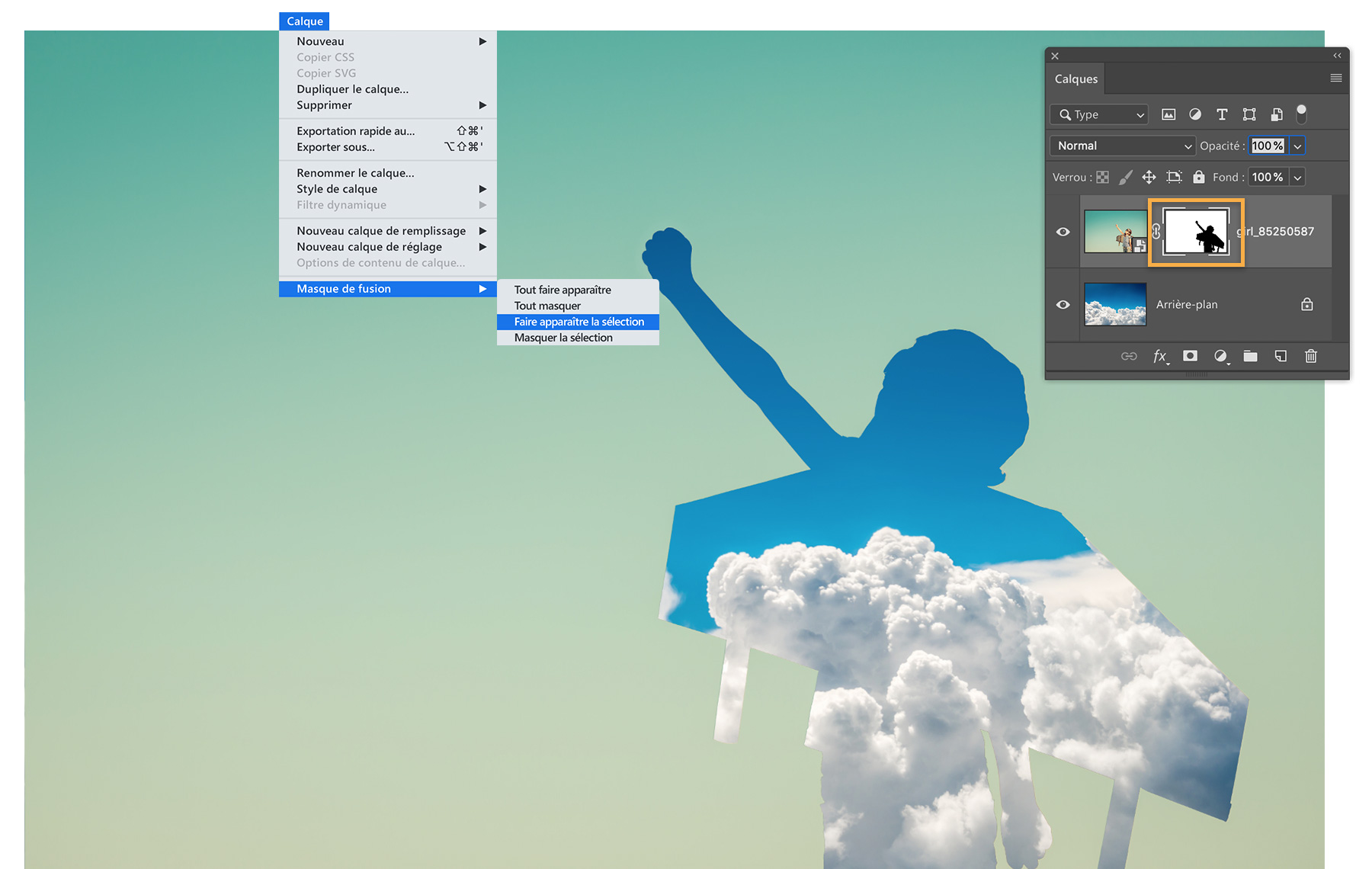Select the Arrière-plan clouds thumbnail
Image resolution: width=1372 pixels, height=869 pixels.
tap(1115, 304)
